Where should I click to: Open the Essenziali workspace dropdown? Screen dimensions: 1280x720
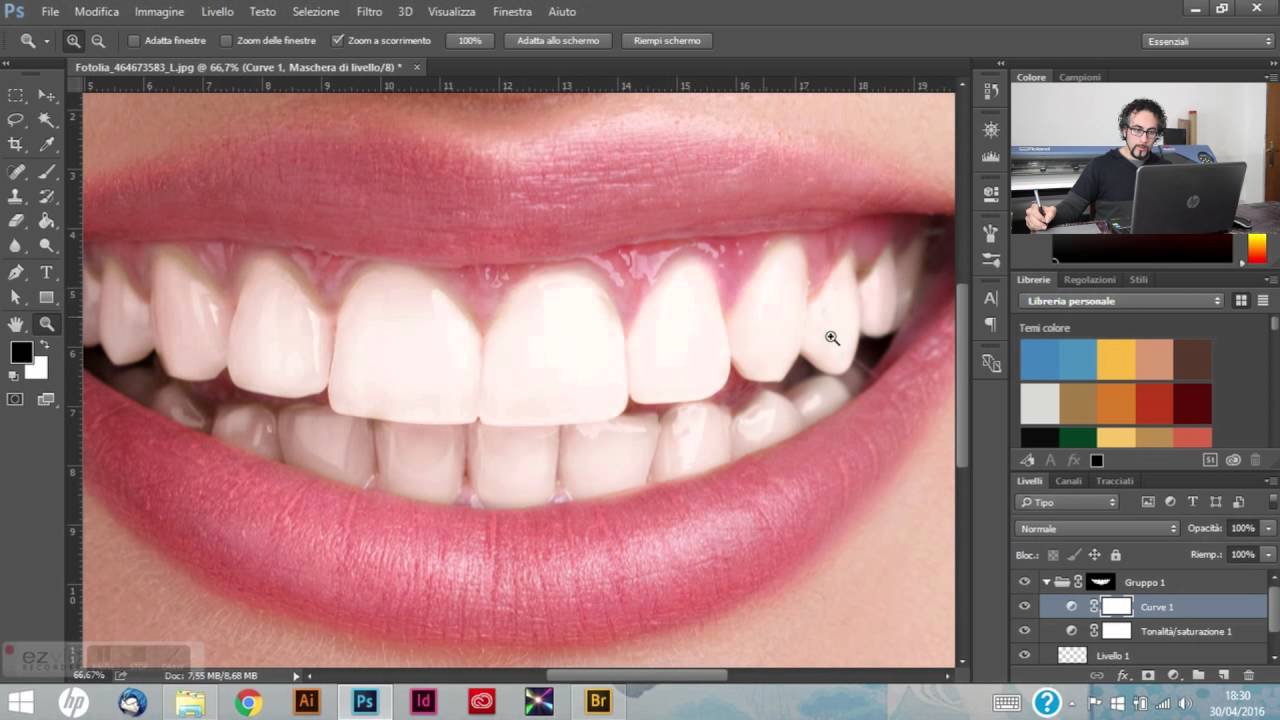click(1209, 41)
